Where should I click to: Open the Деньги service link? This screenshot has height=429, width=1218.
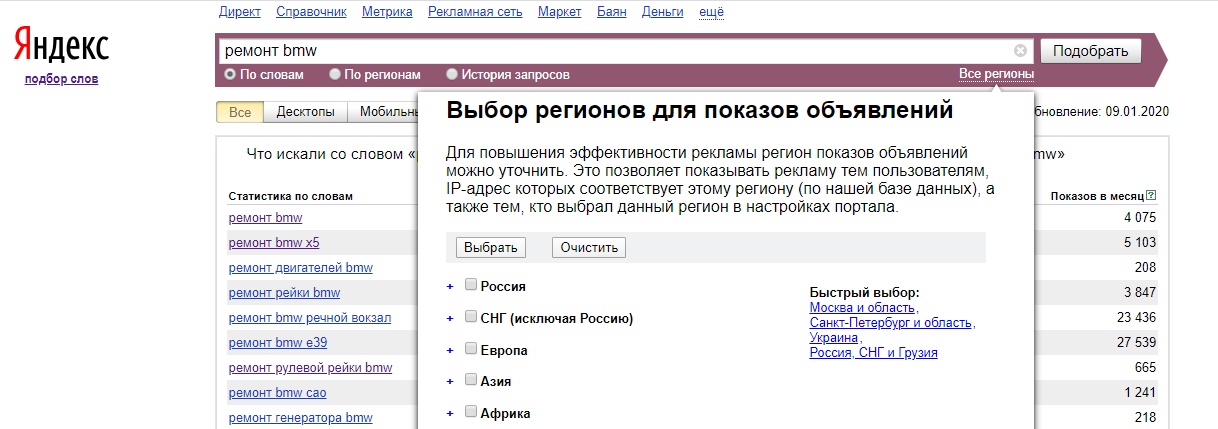coord(663,12)
